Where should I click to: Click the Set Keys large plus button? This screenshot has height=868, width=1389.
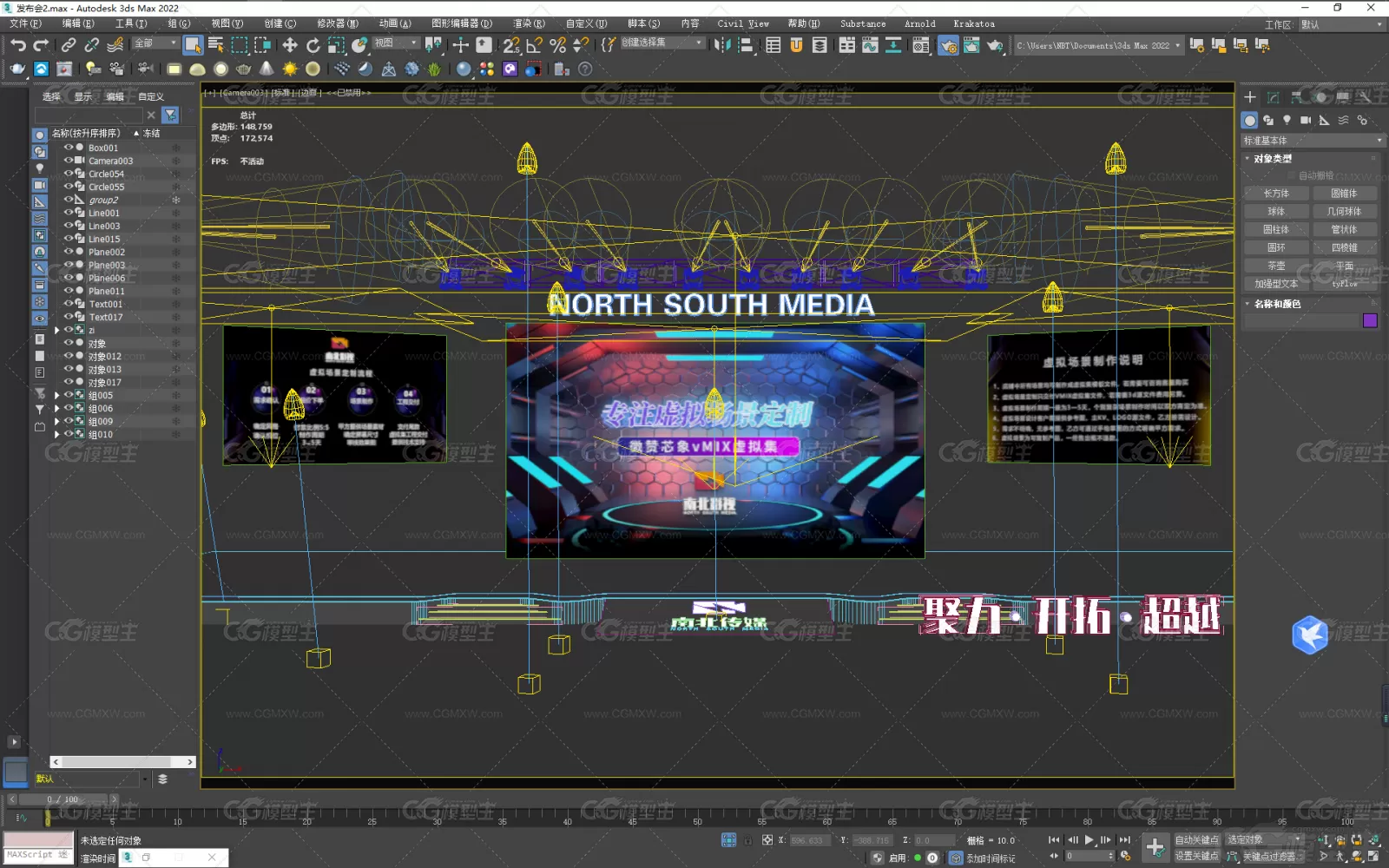click(x=1155, y=847)
